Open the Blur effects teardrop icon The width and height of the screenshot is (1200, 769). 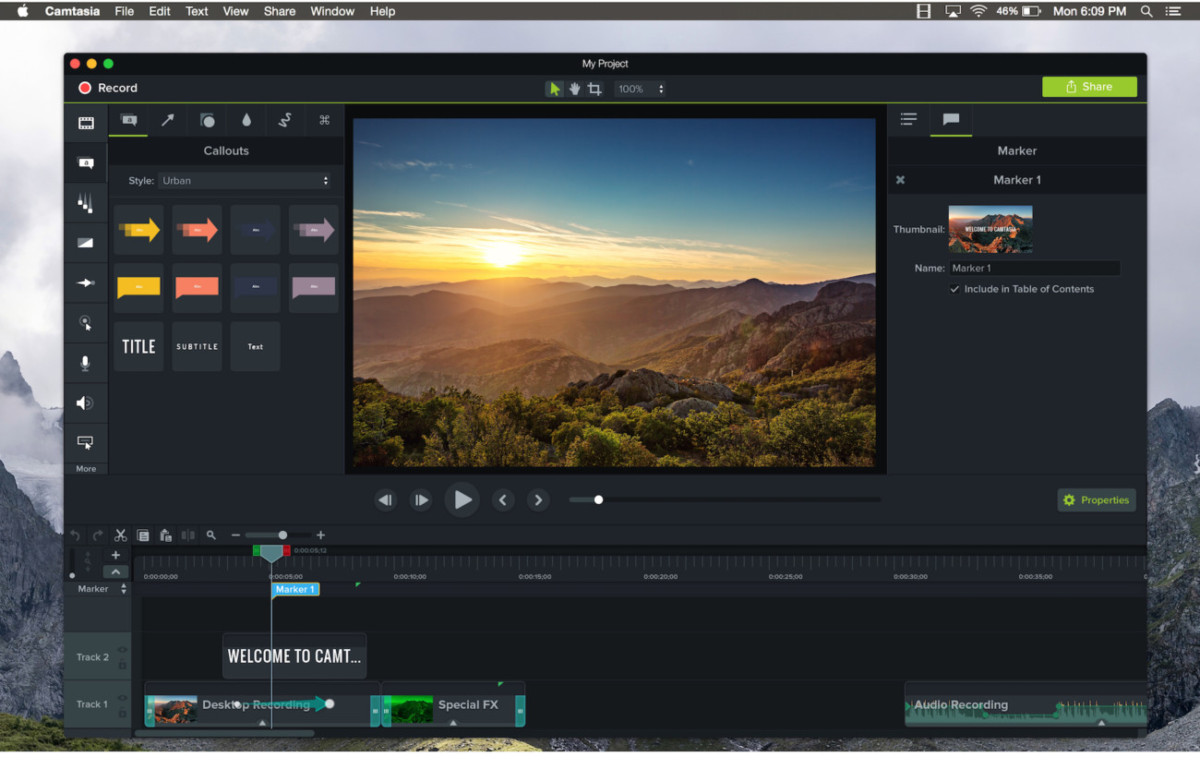[x=246, y=120]
